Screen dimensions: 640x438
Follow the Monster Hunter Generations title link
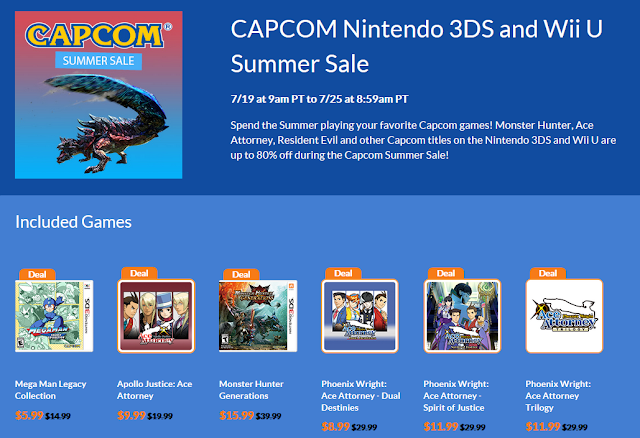[251, 390]
